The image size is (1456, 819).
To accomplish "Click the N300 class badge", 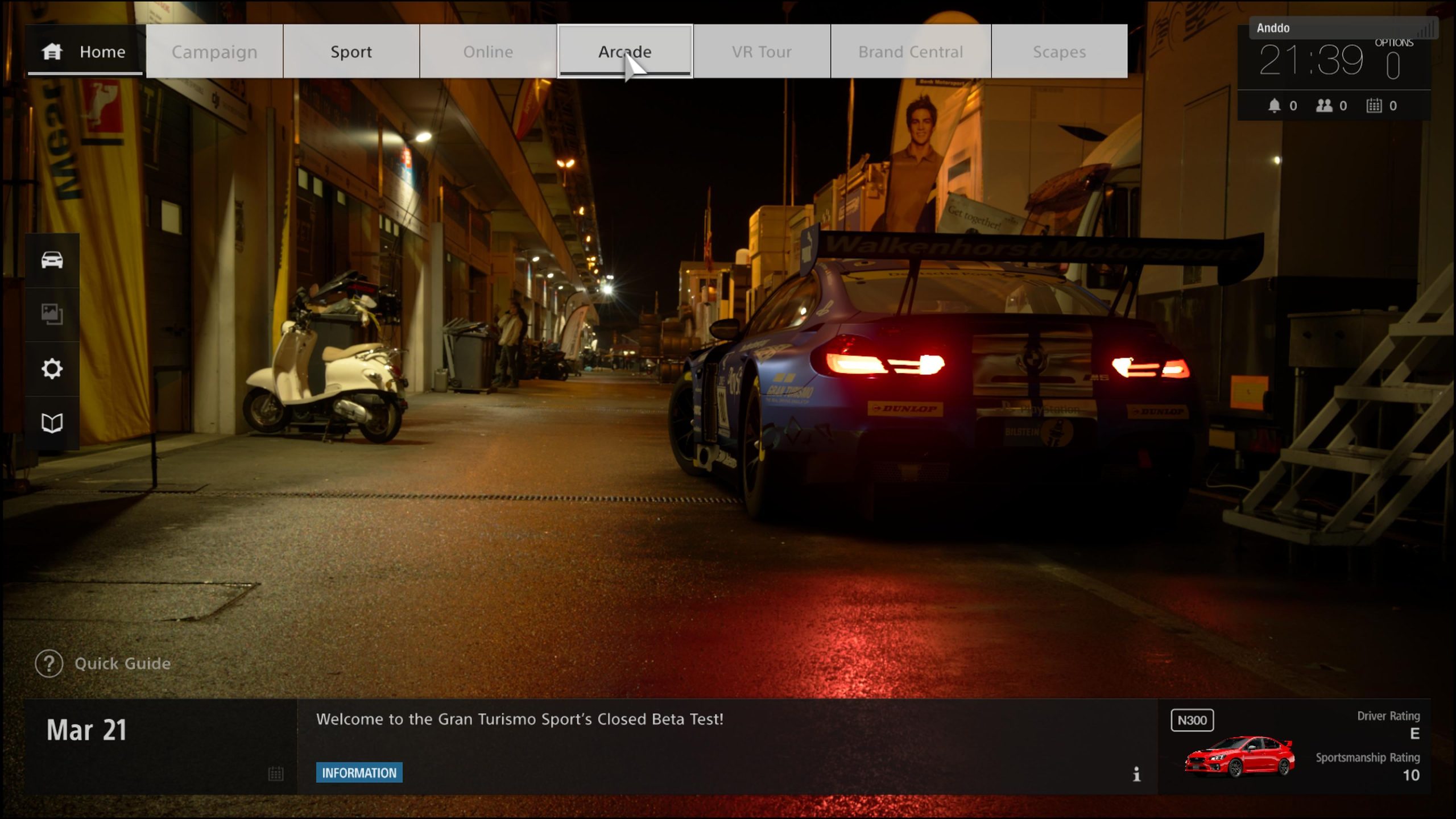I will [1192, 720].
